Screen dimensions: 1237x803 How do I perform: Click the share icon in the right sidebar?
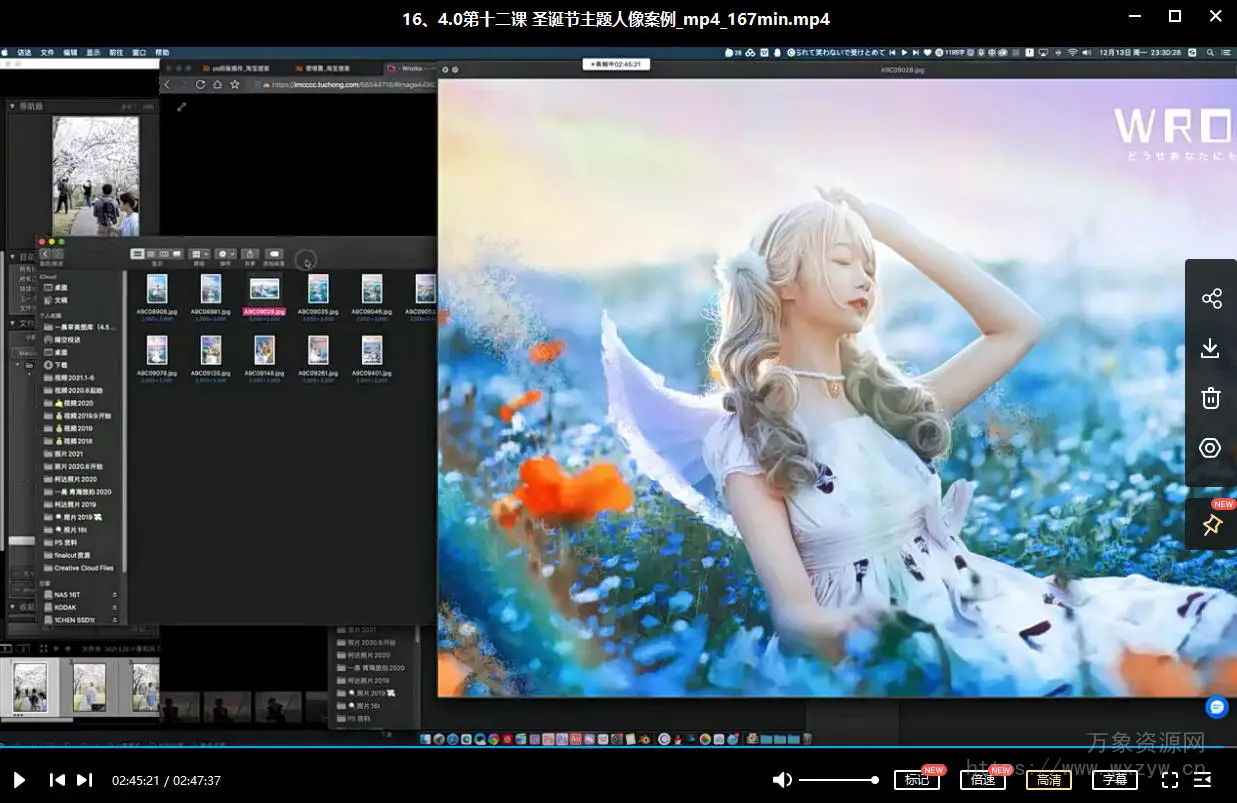click(x=1211, y=299)
